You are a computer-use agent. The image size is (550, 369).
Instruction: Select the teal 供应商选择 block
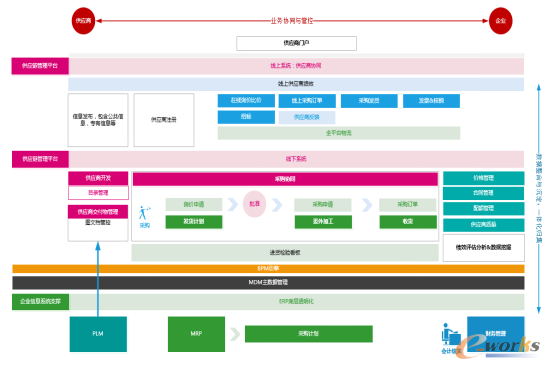(x=484, y=225)
